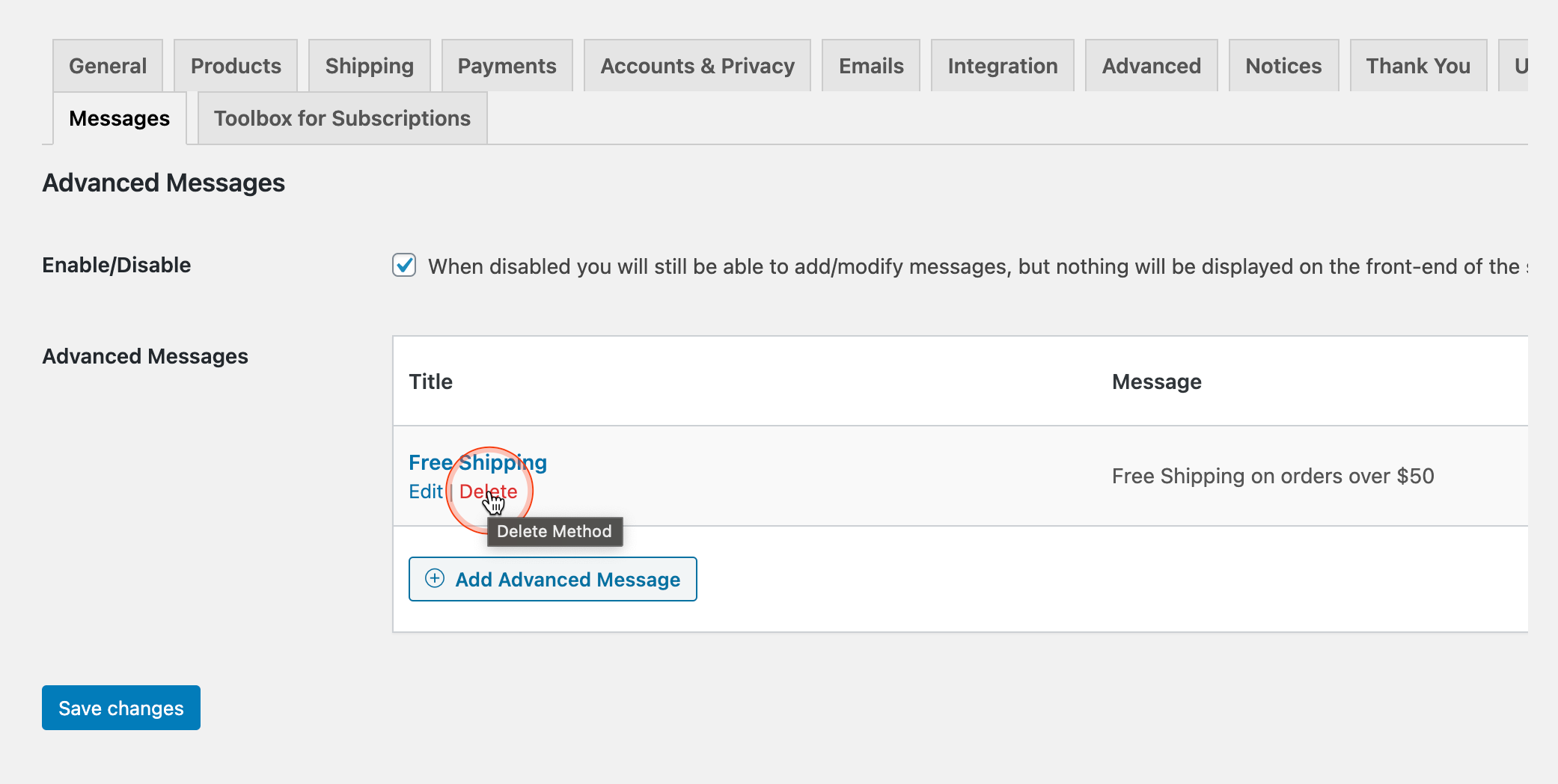The image size is (1558, 784).
Task: Click the Save changes button
Action: pos(121,708)
